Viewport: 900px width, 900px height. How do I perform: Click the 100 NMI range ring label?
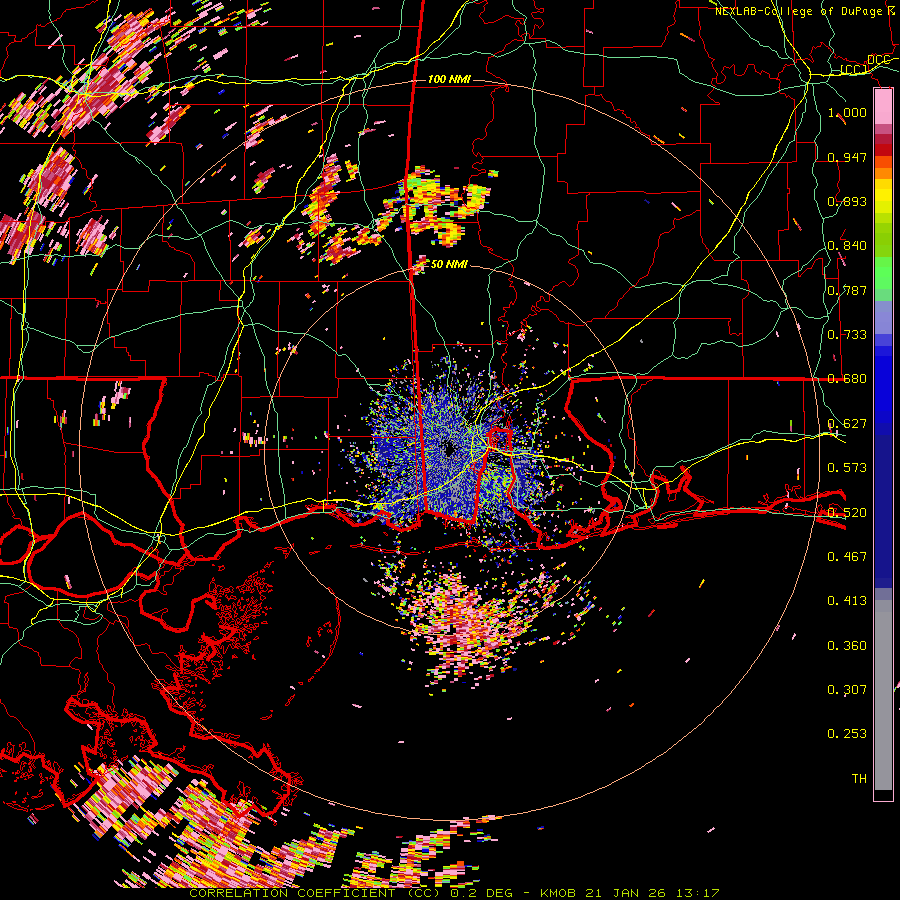(449, 79)
